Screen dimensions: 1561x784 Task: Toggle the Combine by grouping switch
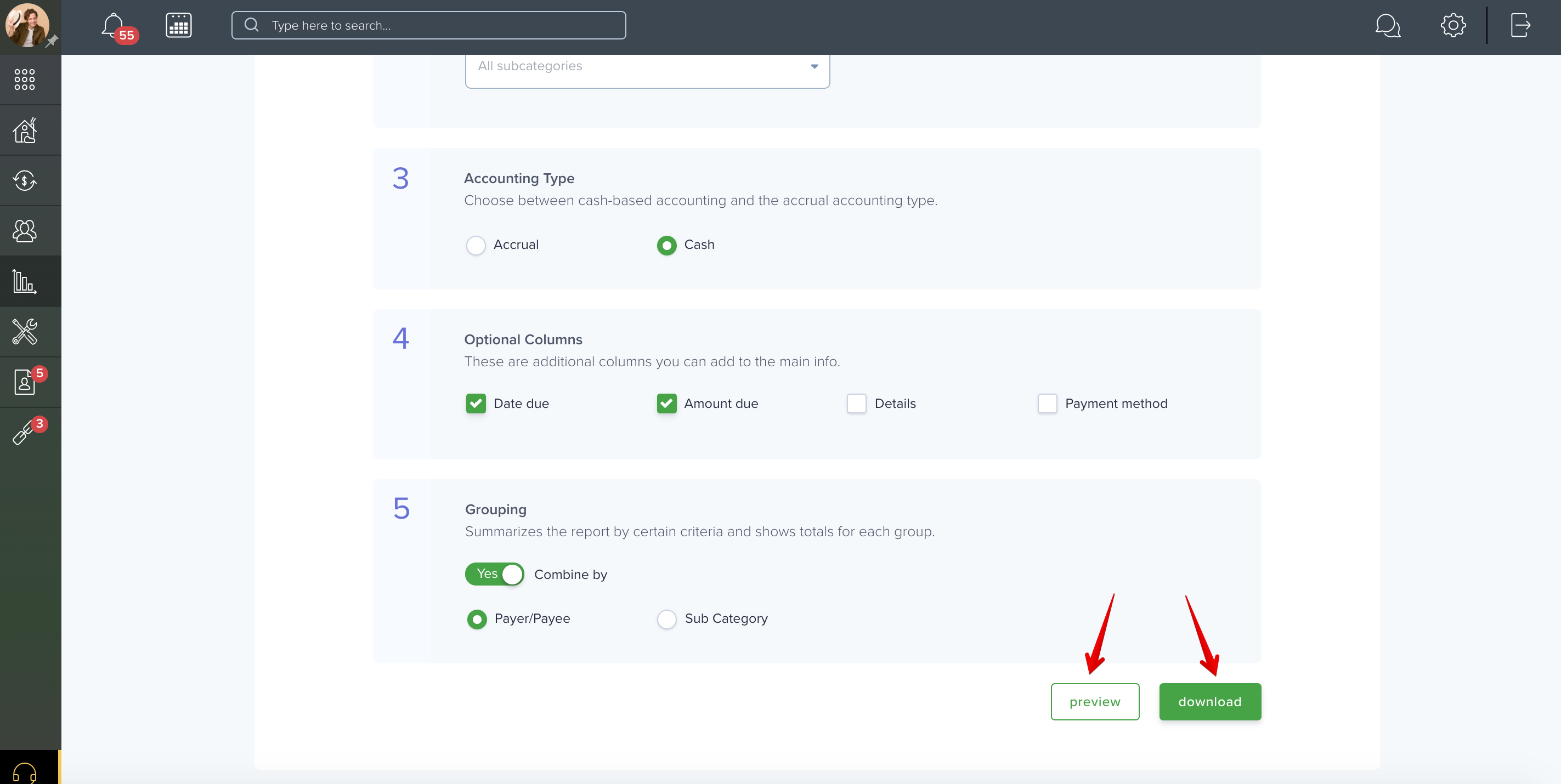pos(495,574)
